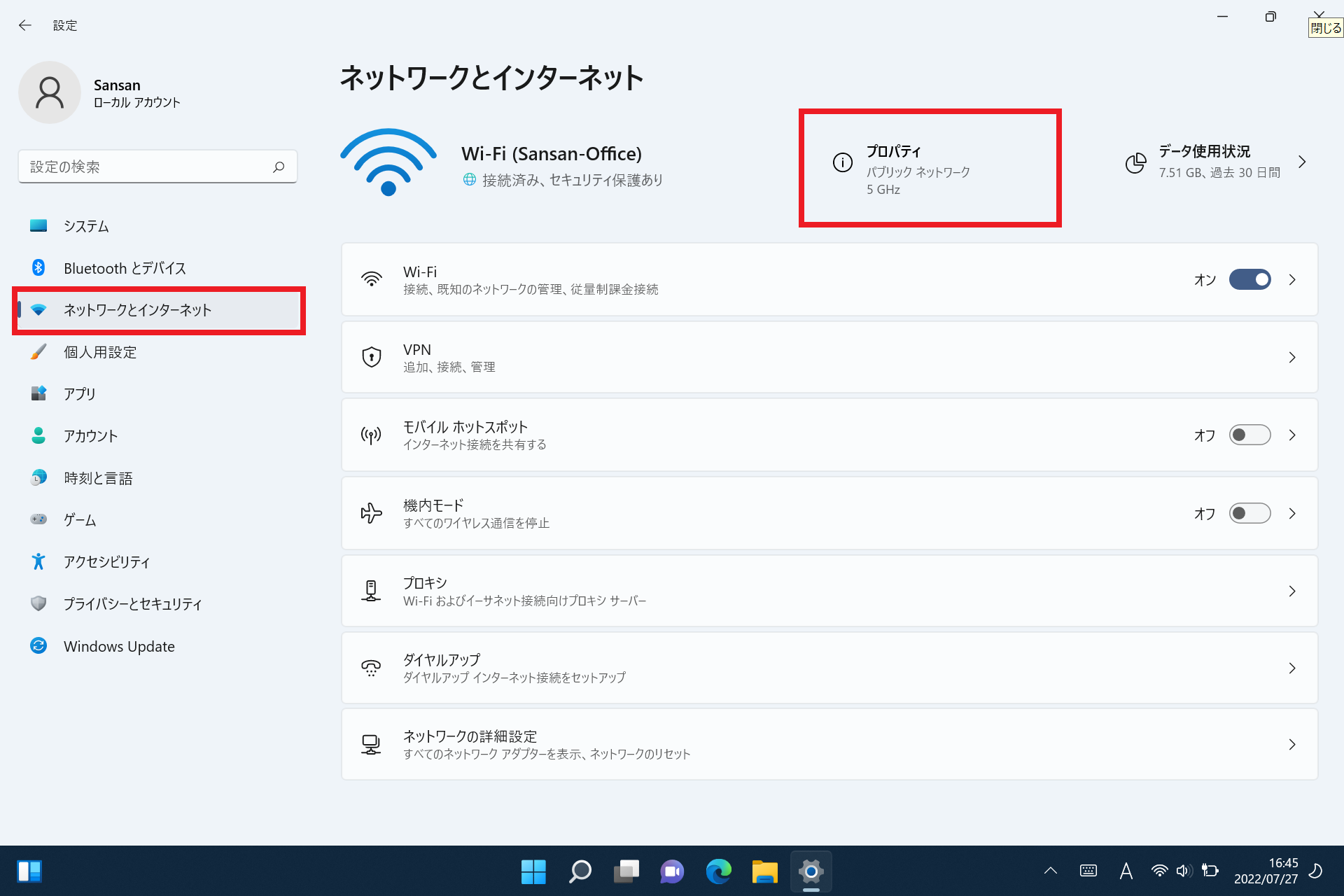Open ネットワークの詳細設定 row
The height and width of the screenshot is (896, 1344).
829,744
